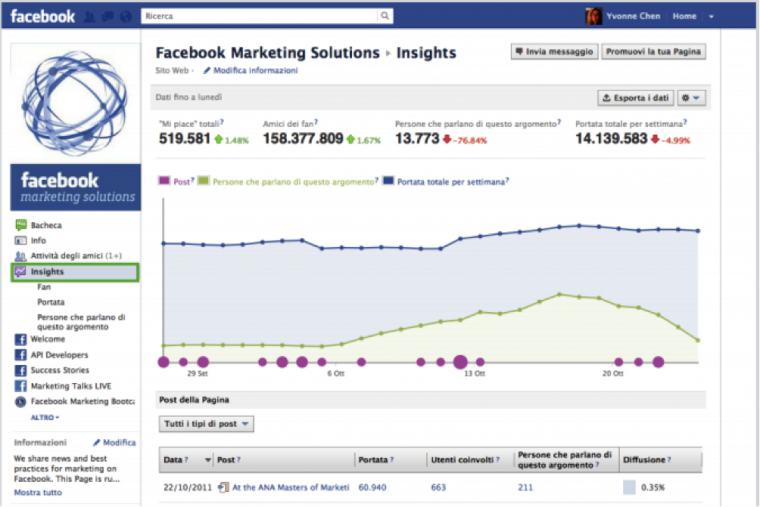
Task: Click the Diffusione bar for the 22/10/2011 post
Action: 629,487
